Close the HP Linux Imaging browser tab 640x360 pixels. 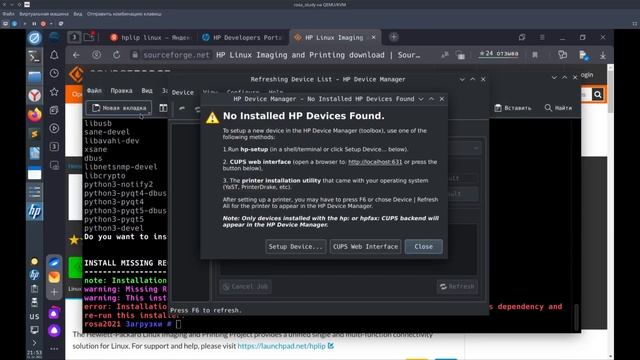tap(373, 37)
